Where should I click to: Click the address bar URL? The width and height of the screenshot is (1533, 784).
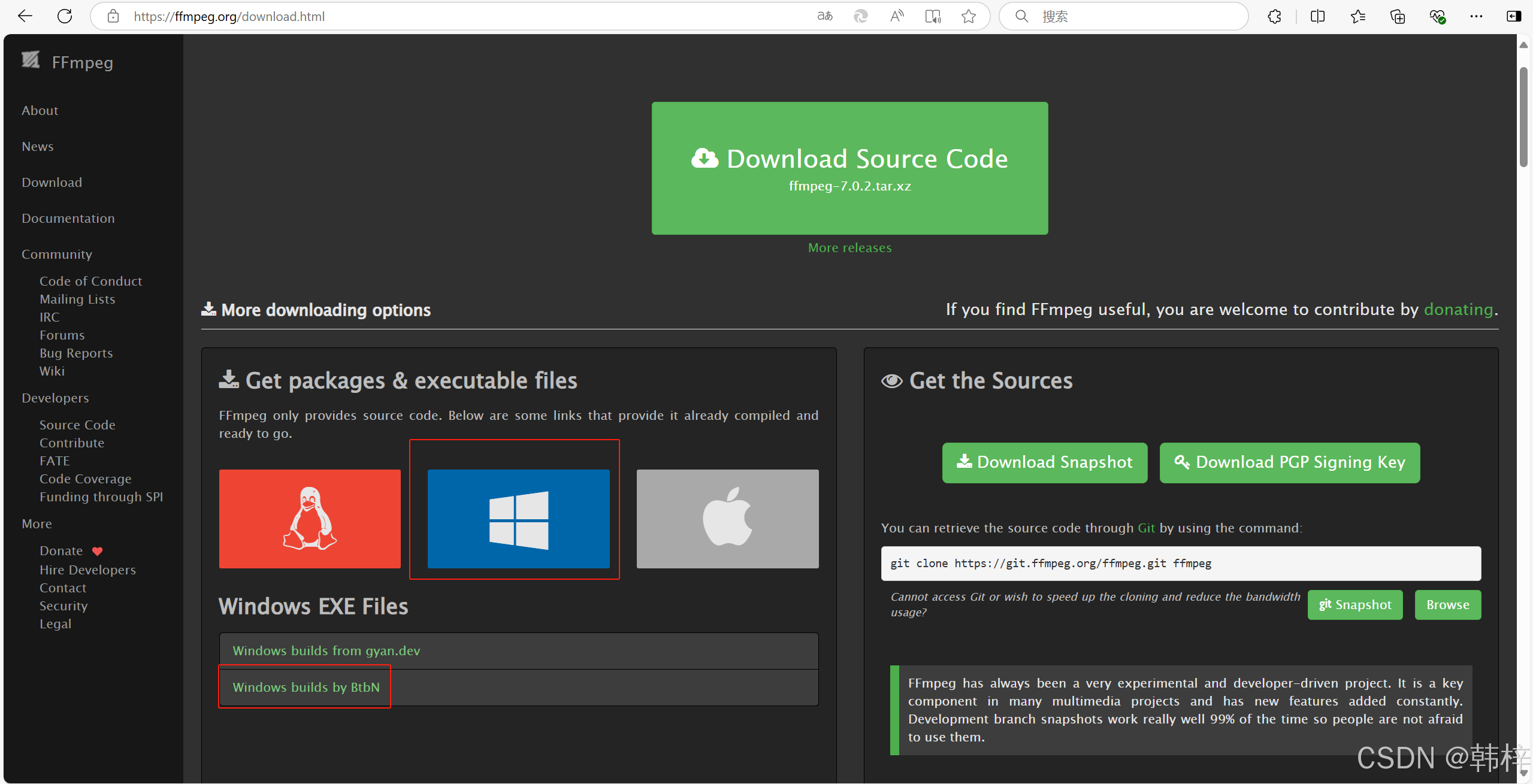pyautogui.click(x=229, y=17)
